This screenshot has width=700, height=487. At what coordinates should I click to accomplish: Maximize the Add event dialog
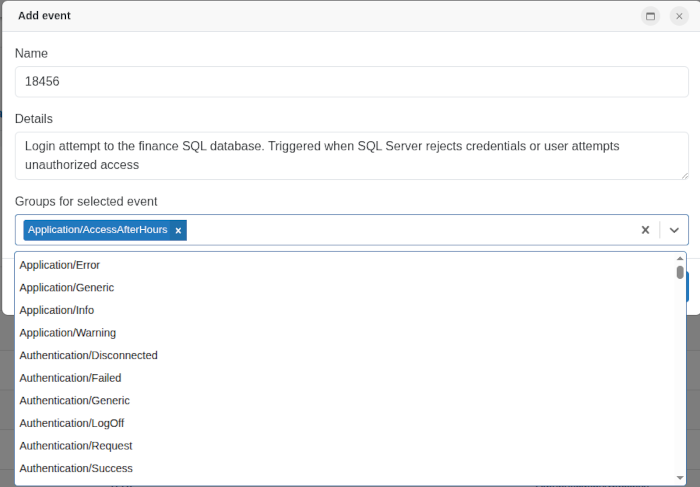[650, 16]
